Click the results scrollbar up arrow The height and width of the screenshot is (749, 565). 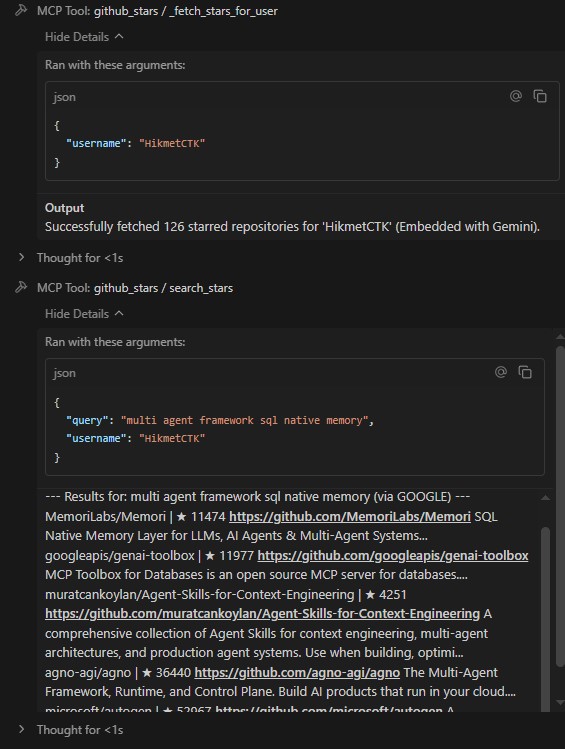tap(545, 498)
